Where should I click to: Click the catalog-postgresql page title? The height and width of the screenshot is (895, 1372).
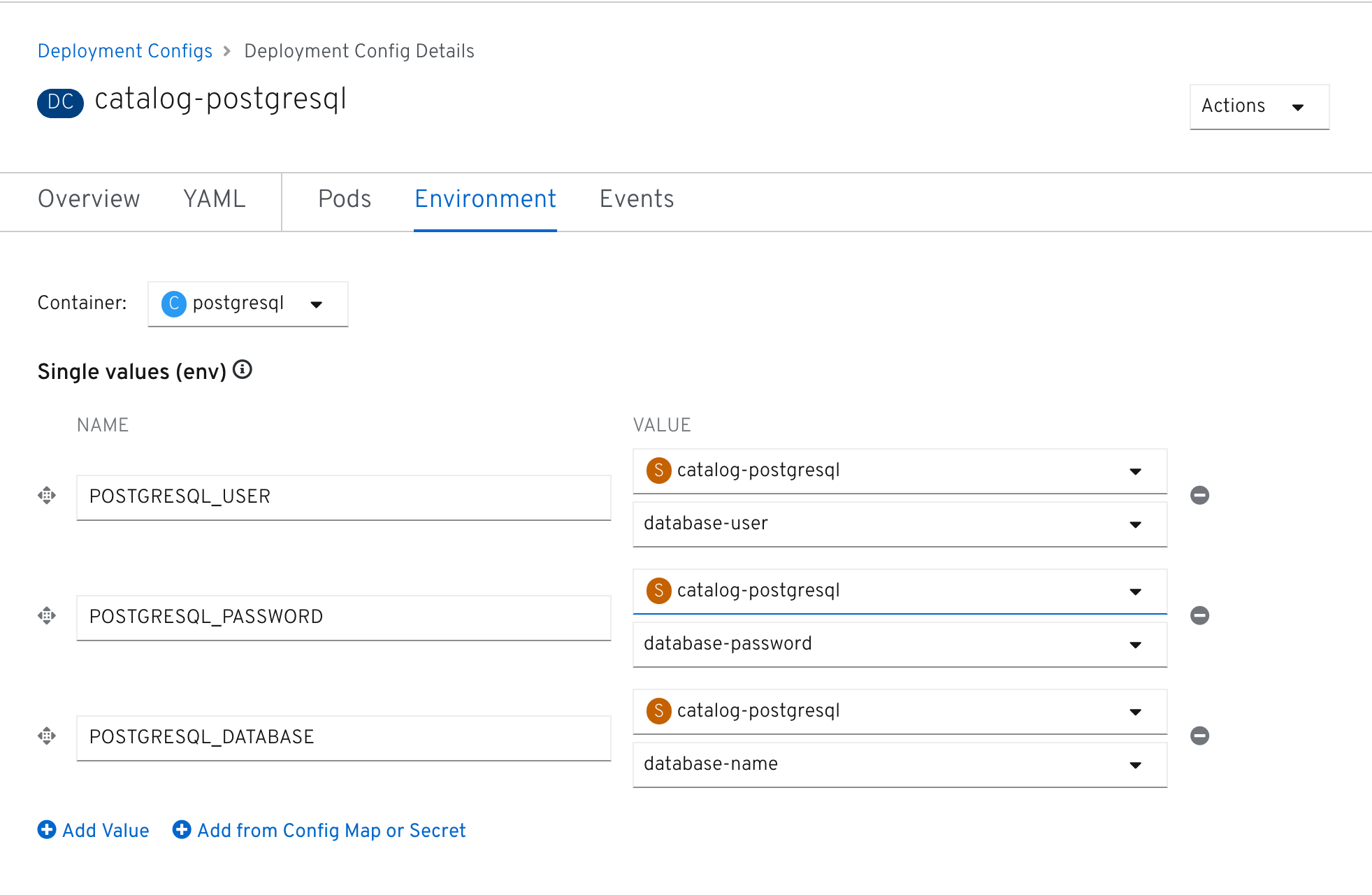coord(221,99)
